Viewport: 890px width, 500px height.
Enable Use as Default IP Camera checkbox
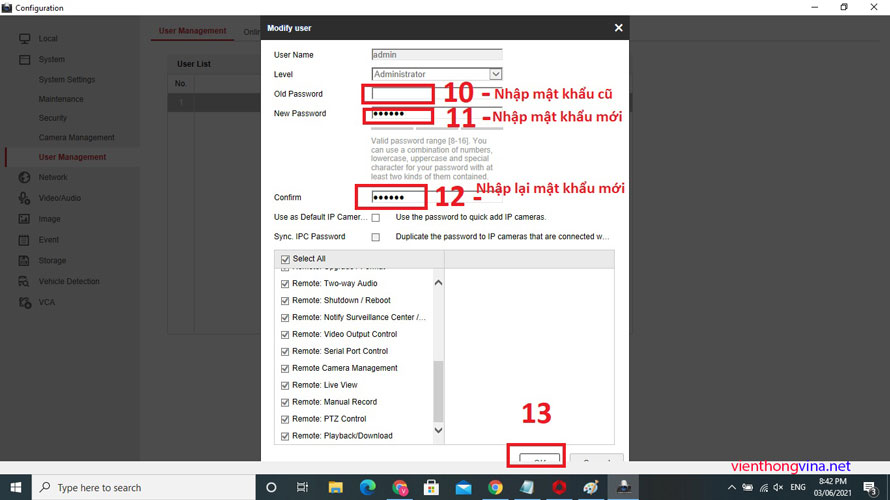(x=376, y=217)
